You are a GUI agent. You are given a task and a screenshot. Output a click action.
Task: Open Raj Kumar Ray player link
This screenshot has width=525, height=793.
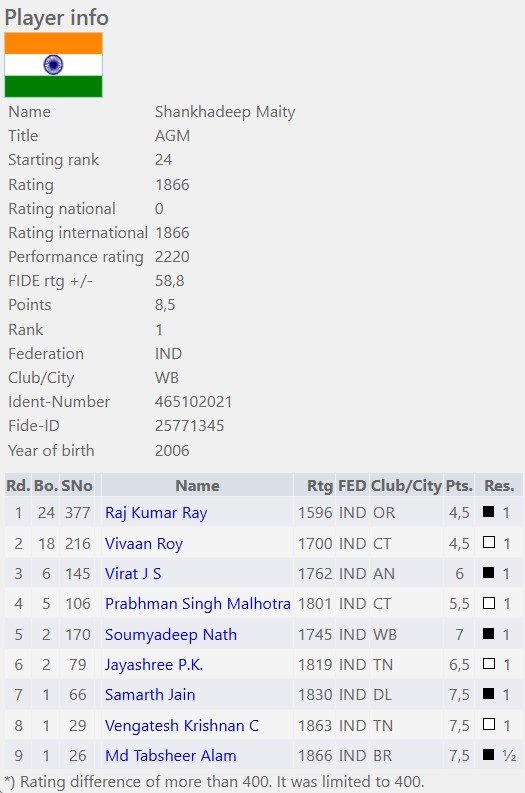(156, 513)
